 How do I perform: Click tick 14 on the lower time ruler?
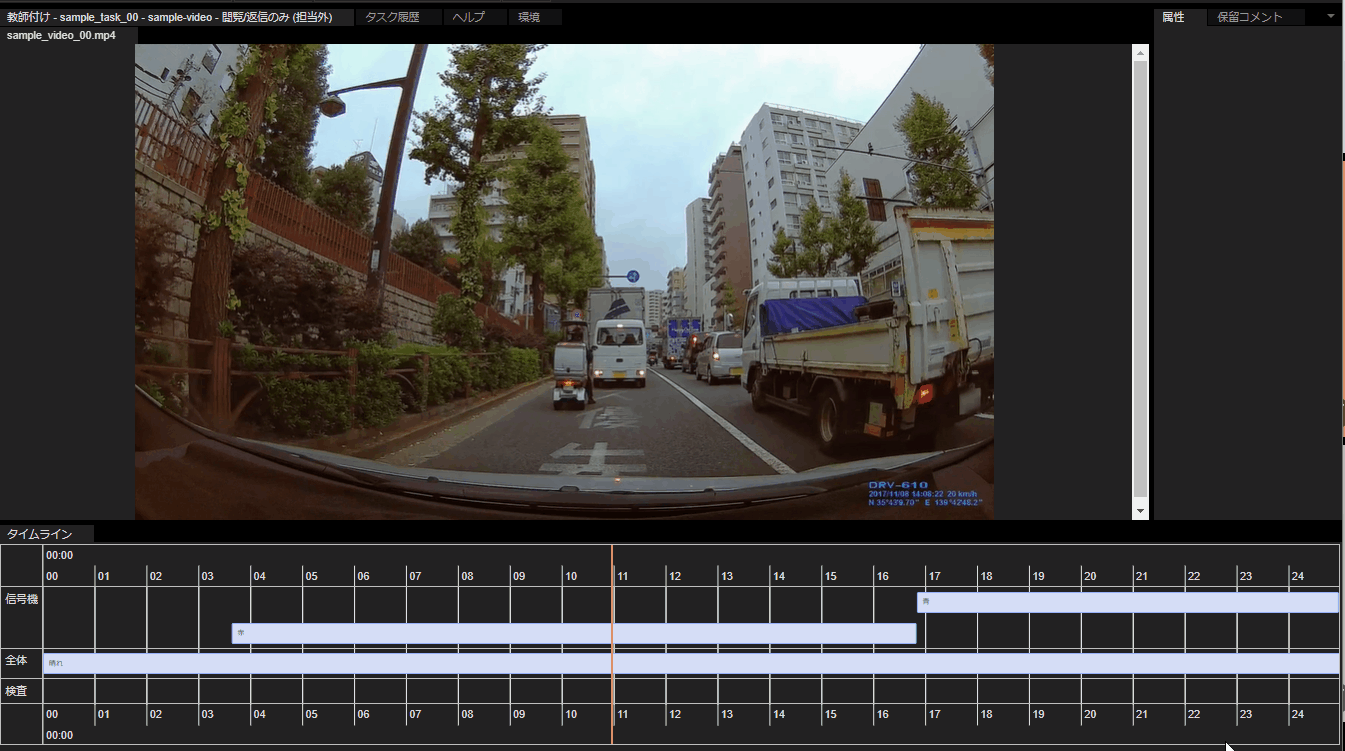point(778,715)
